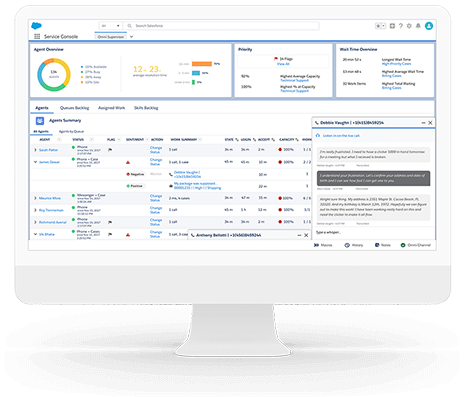The width and height of the screenshot is (466, 397).
Task: Click the case briefcase icon beside 'My package' item
Action: 171,186
